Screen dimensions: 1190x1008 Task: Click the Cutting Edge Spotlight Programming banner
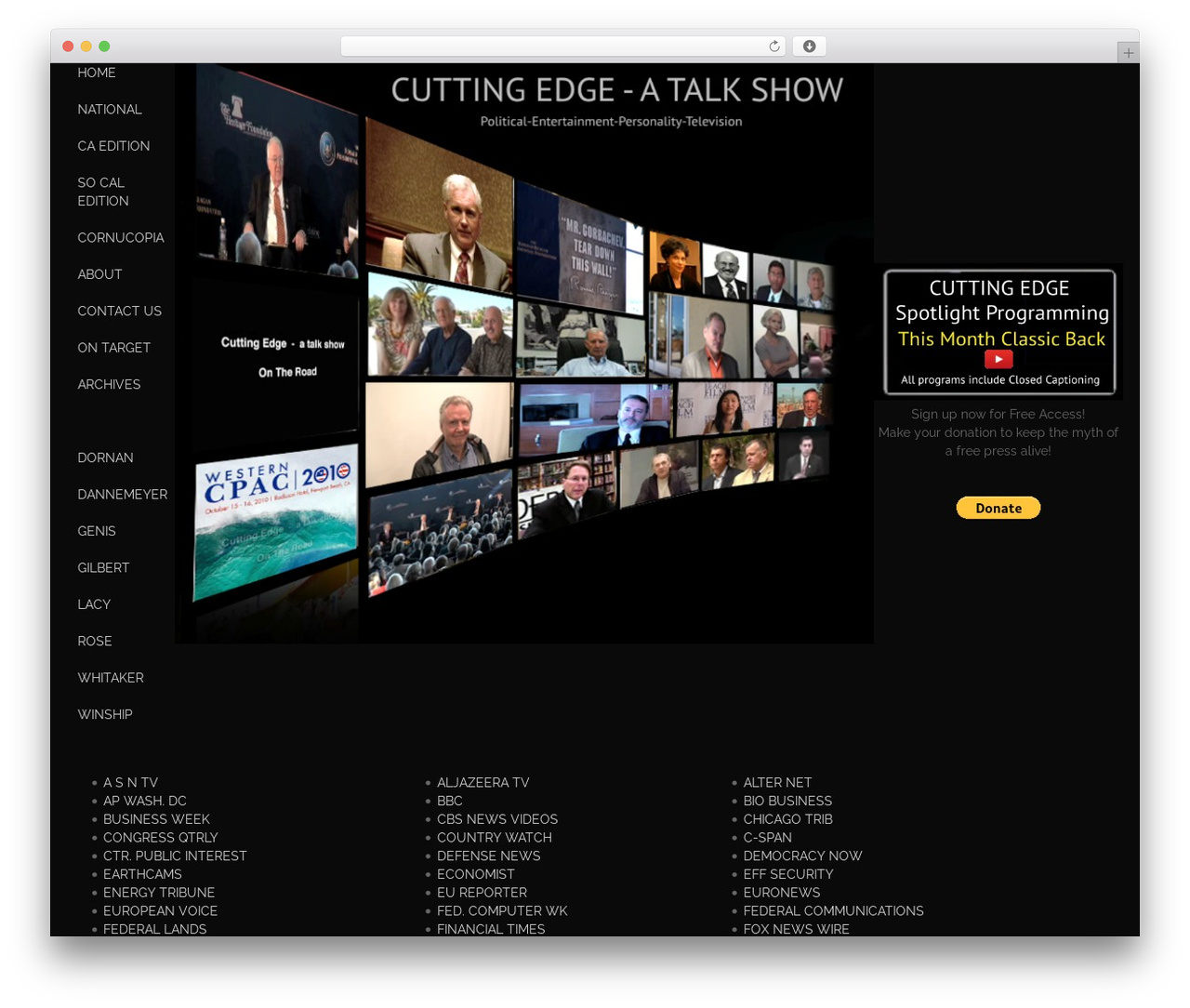click(x=999, y=332)
